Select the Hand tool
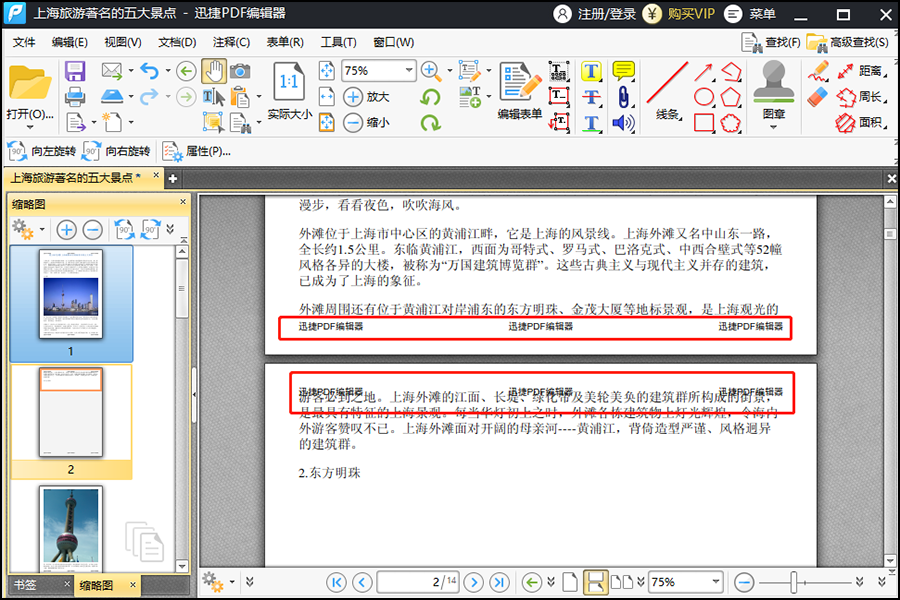 [214, 71]
